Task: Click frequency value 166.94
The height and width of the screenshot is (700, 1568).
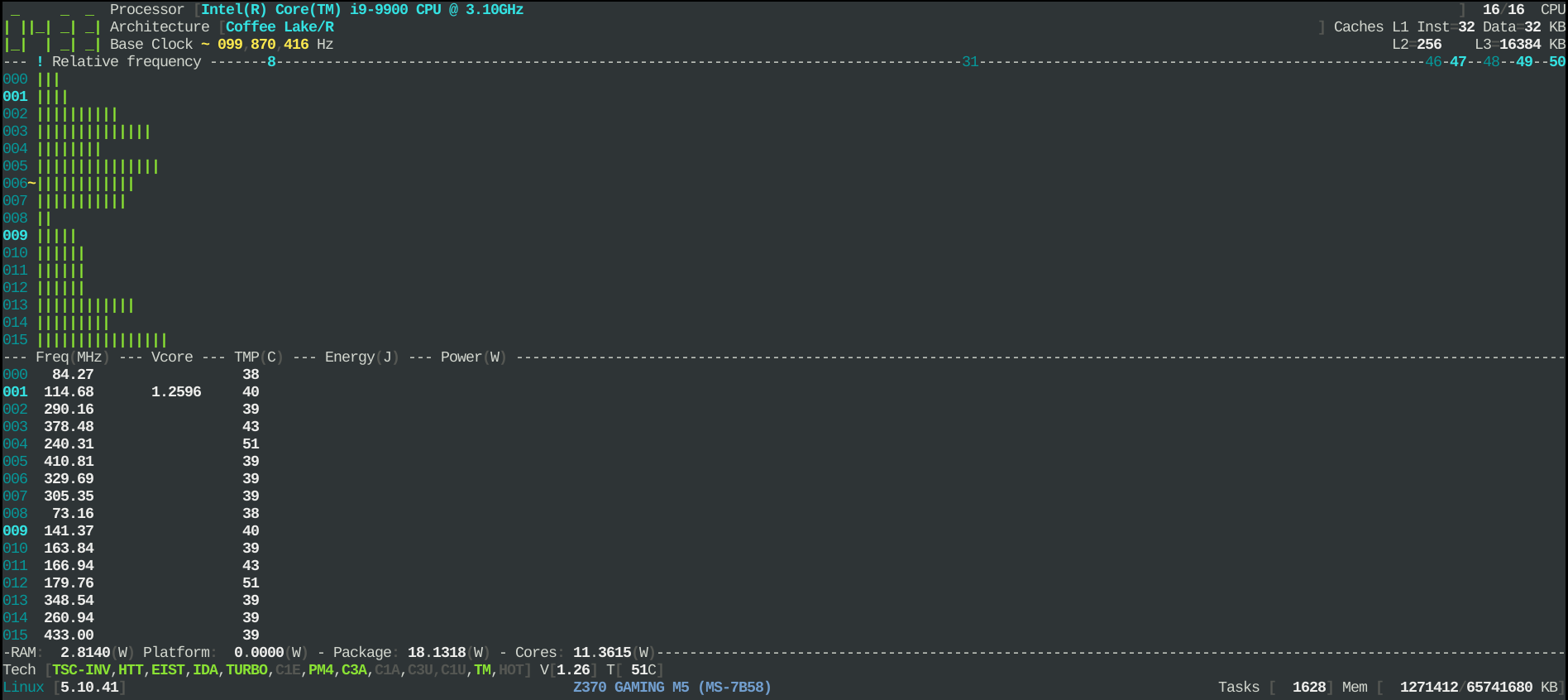Action: pyautogui.click(x=69, y=566)
